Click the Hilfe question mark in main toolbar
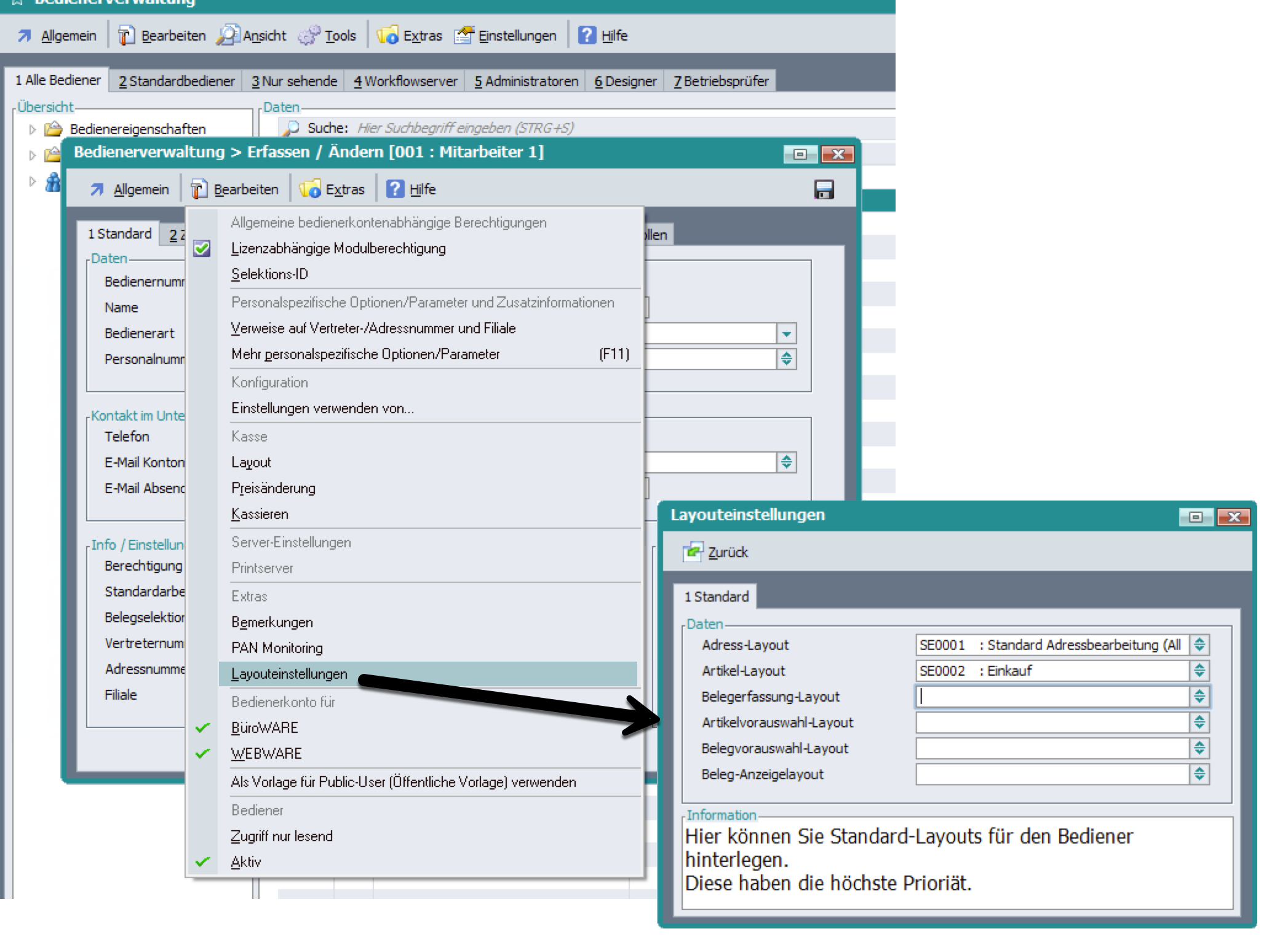 tap(587, 36)
